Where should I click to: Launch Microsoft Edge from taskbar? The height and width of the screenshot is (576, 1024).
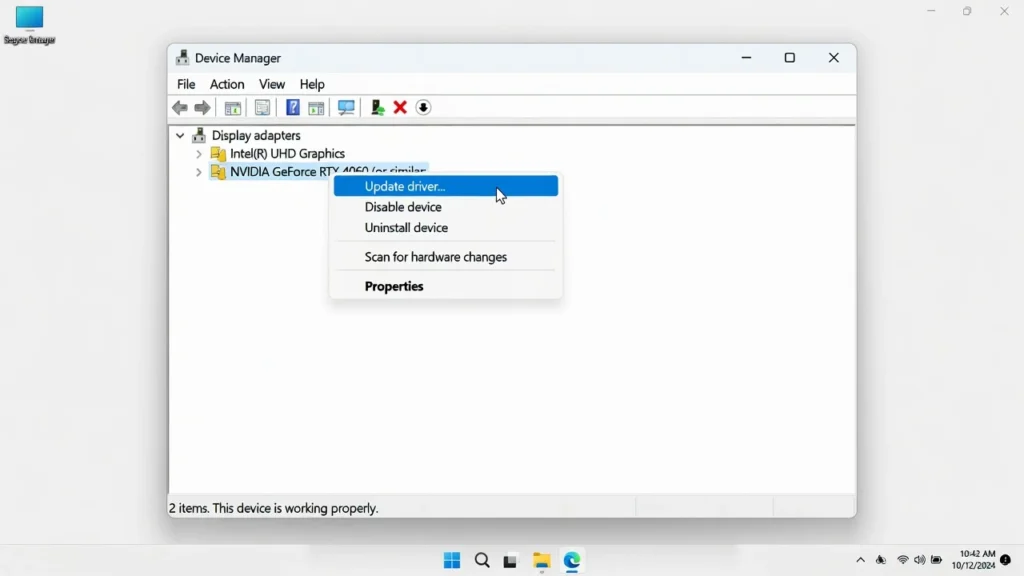[x=572, y=560]
